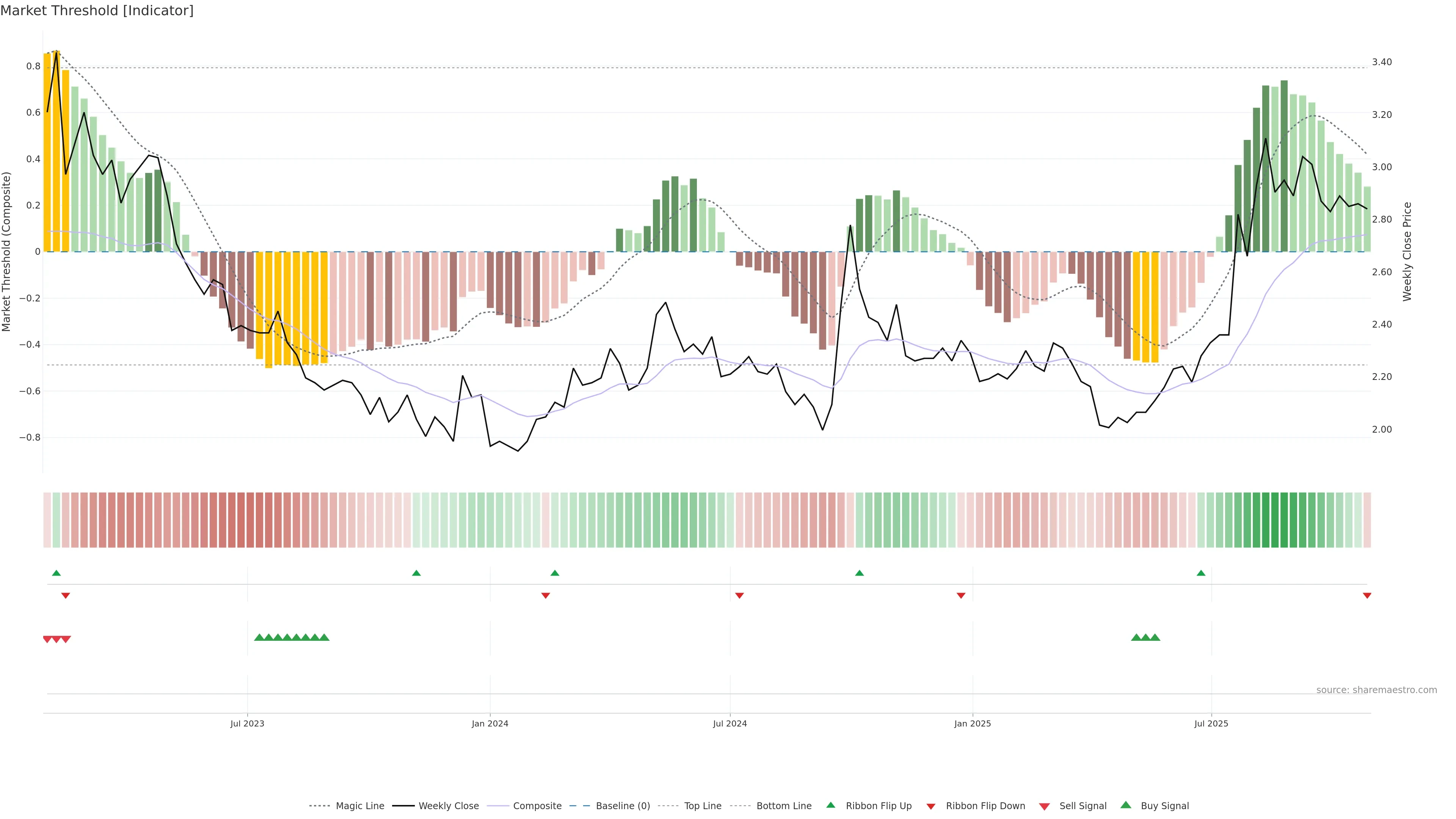Toggle the Bottom Line legend item
The width and height of the screenshot is (1456, 819).
[783, 805]
